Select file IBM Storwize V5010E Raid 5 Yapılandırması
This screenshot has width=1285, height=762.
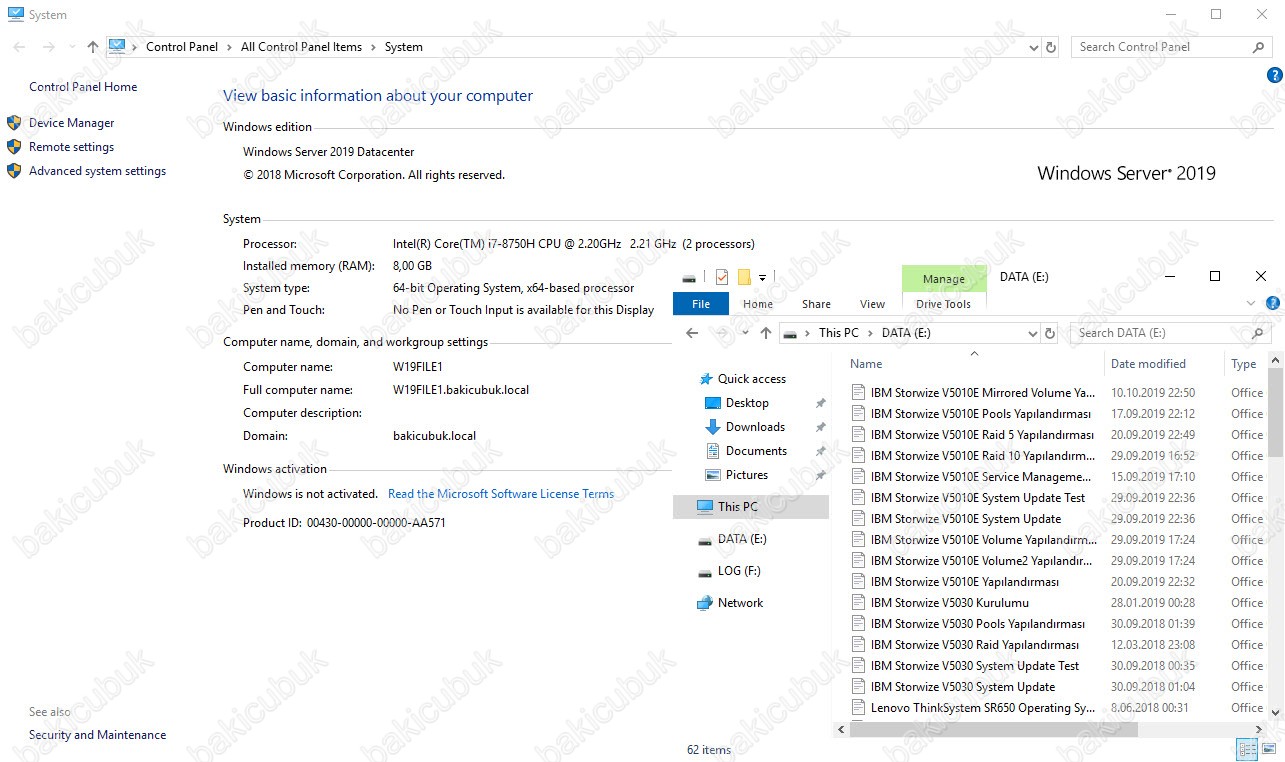[982, 435]
